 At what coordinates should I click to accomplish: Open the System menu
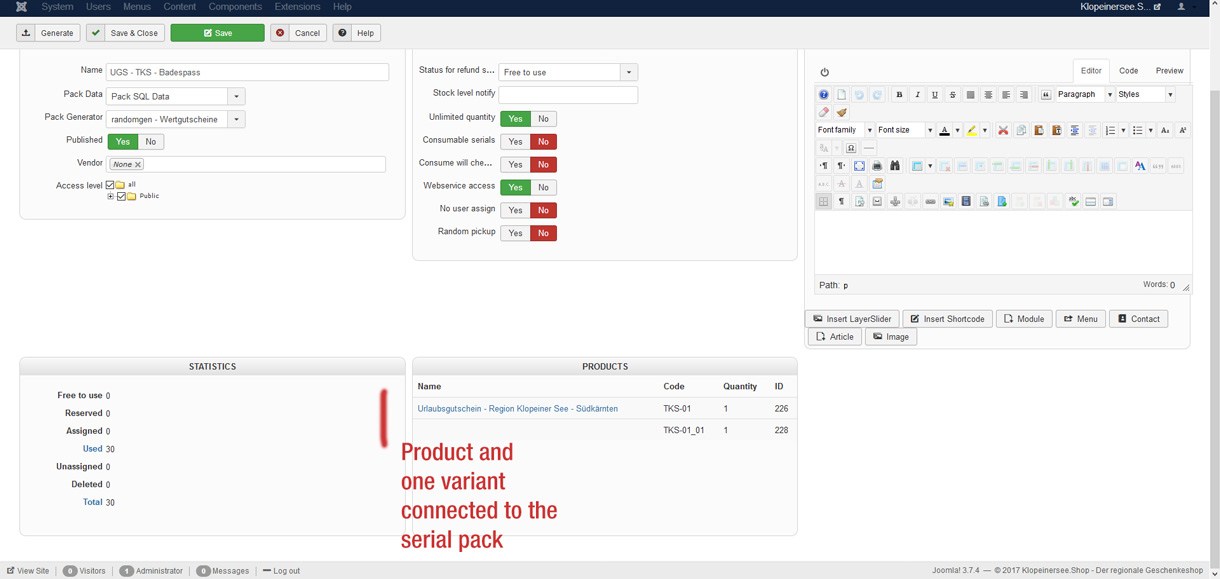pyautogui.click(x=57, y=7)
